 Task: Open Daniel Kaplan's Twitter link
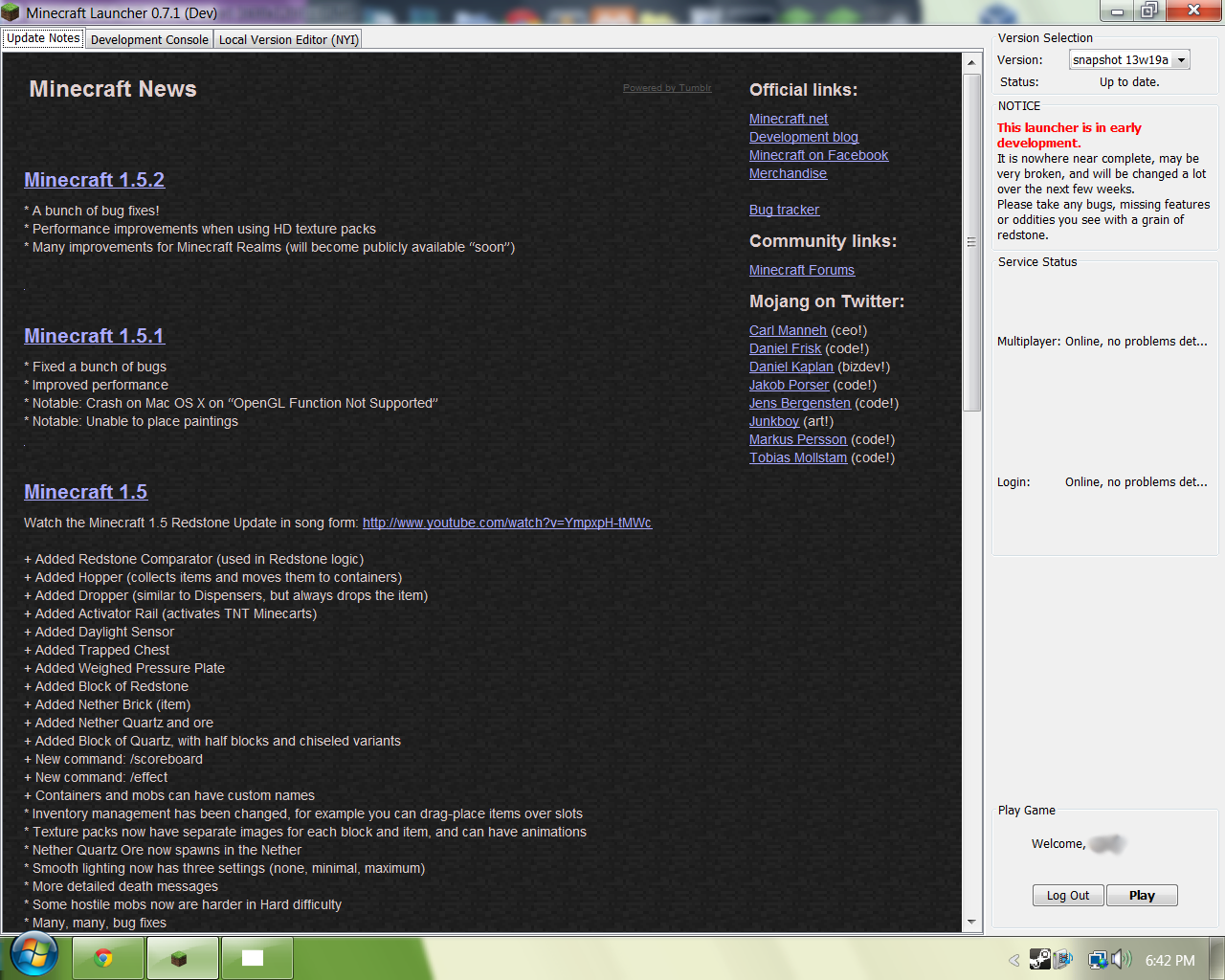791,367
